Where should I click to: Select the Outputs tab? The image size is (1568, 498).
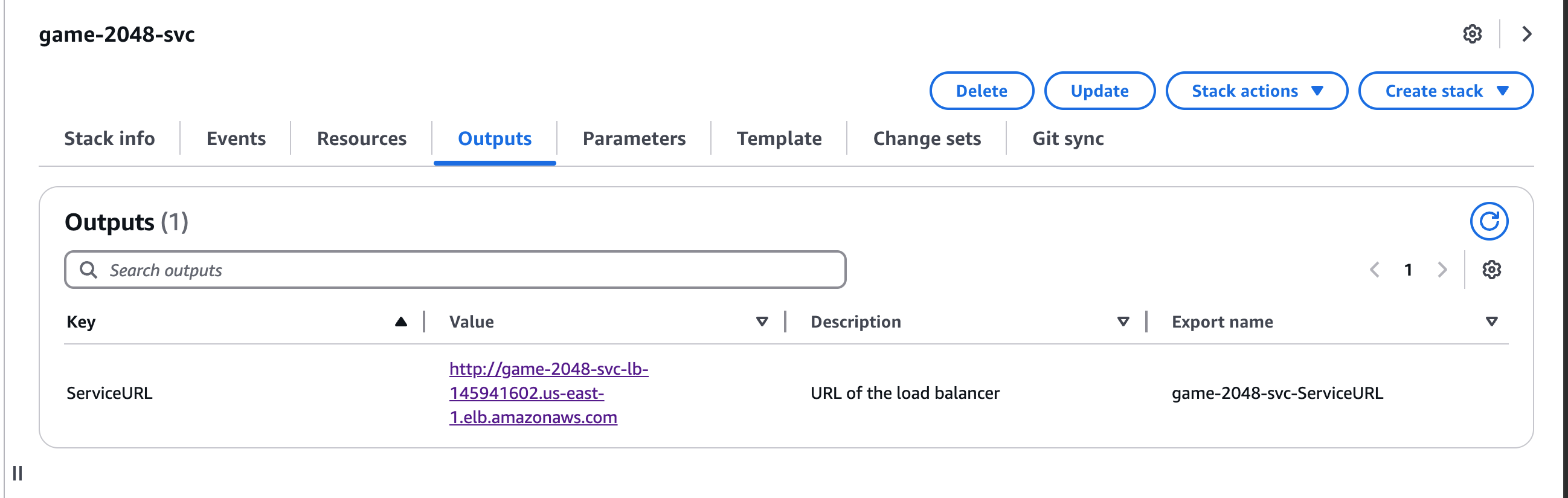click(494, 139)
